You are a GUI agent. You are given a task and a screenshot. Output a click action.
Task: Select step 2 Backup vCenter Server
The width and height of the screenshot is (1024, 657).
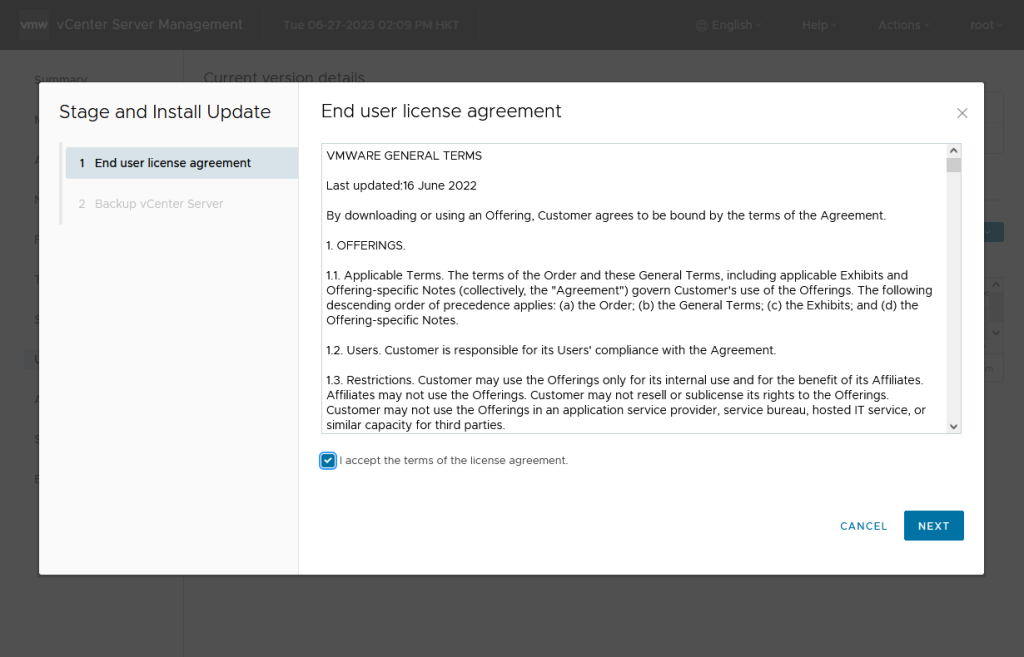(x=158, y=204)
